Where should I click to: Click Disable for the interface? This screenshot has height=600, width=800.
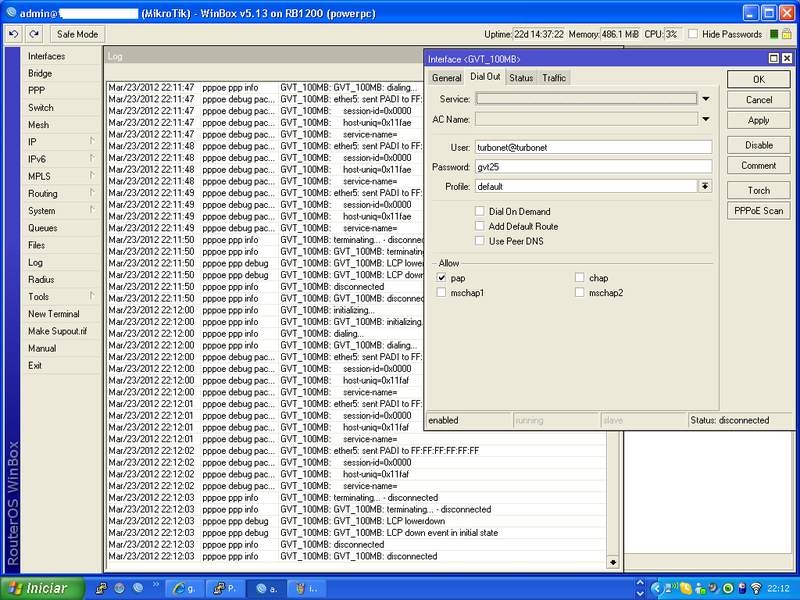pyautogui.click(x=759, y=145)
